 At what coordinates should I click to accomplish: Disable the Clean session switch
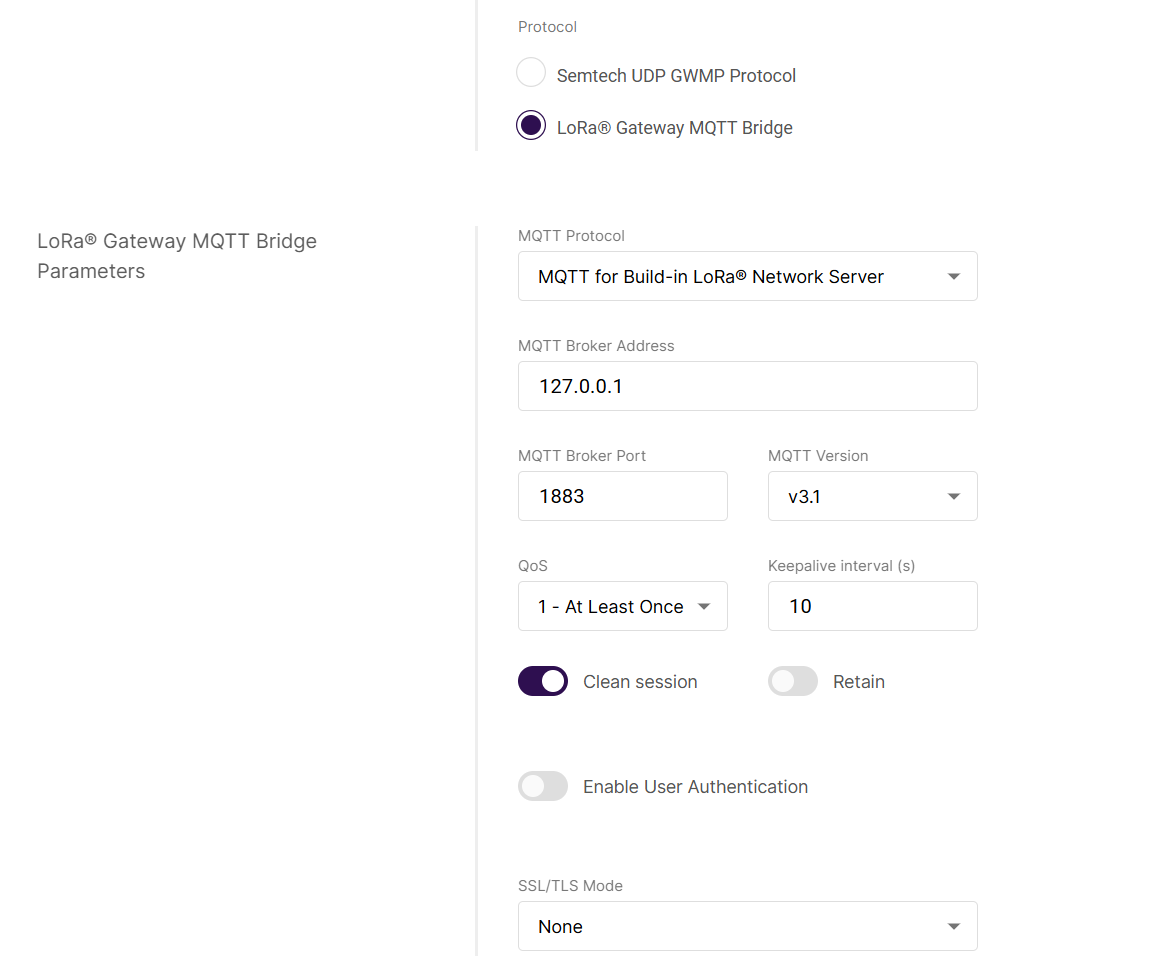[x=543, y=681]
